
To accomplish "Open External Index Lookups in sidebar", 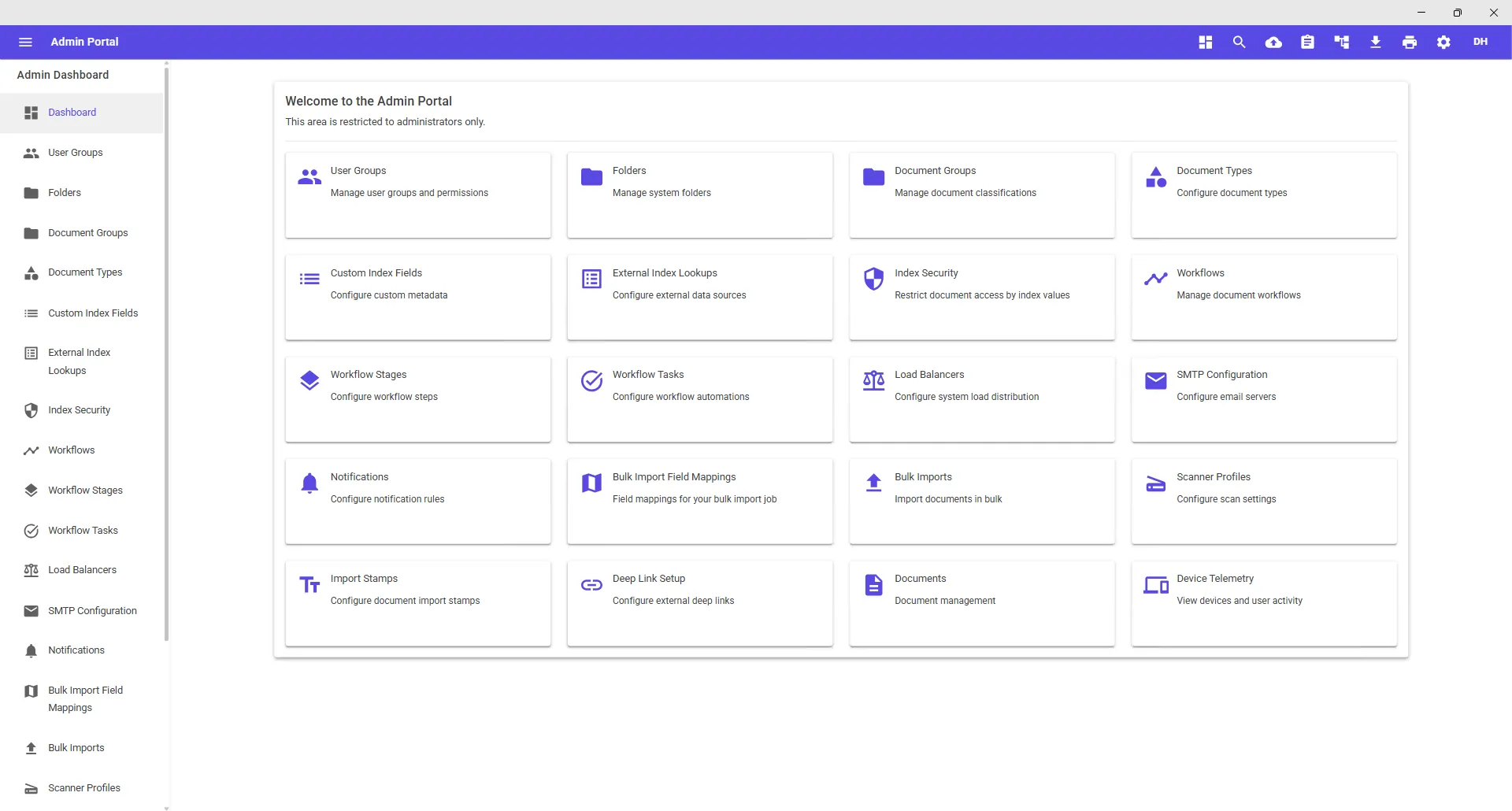I will [x=82, y=361].
